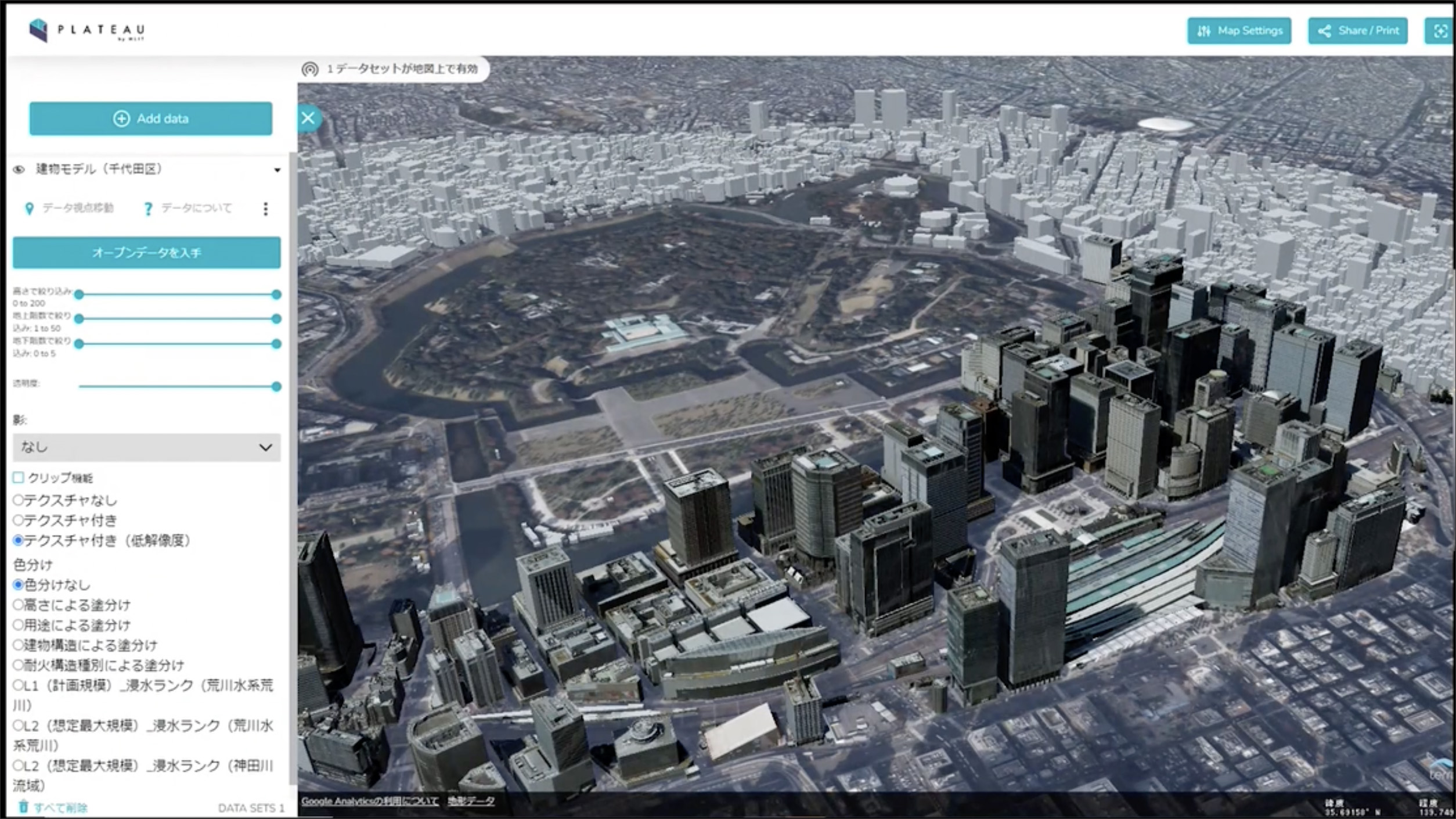This screenshot has height=819, width=1456.
Task: Enable クリップ機能 checkbox
Action: (18, 478)
